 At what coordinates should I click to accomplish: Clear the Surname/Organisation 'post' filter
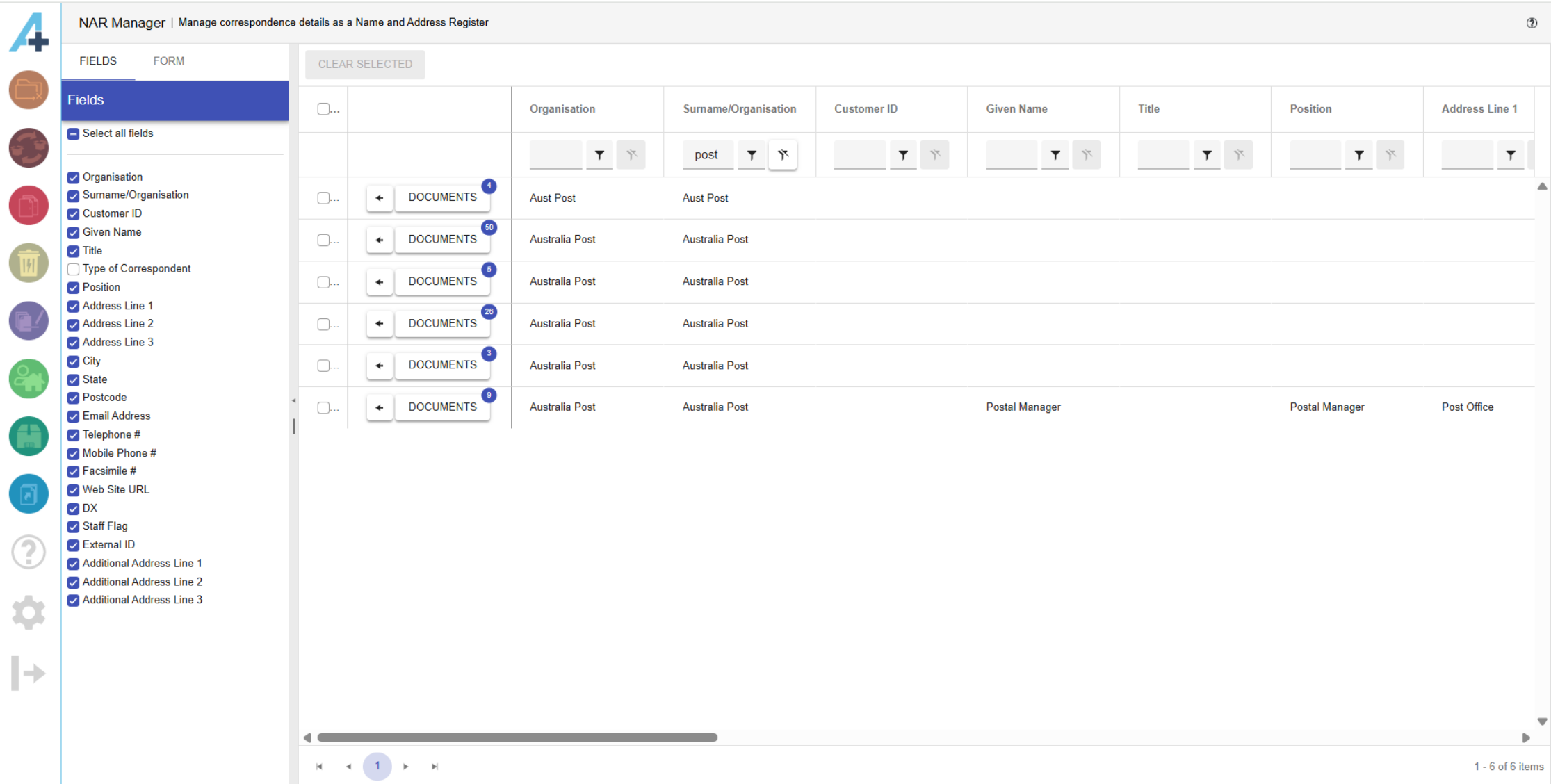pos(783,155)
